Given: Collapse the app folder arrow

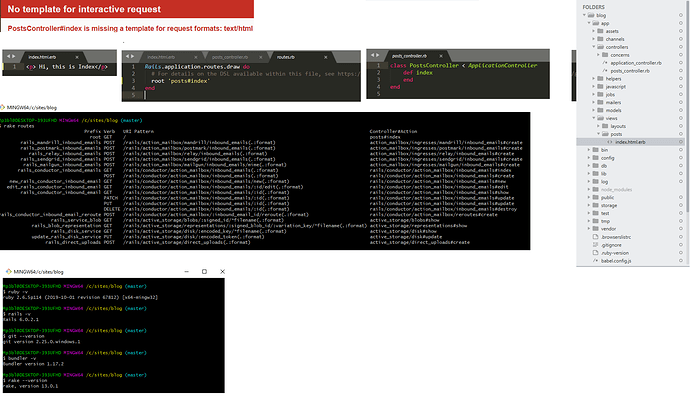Looking at the screenshot, I should (x=589, y=23).
